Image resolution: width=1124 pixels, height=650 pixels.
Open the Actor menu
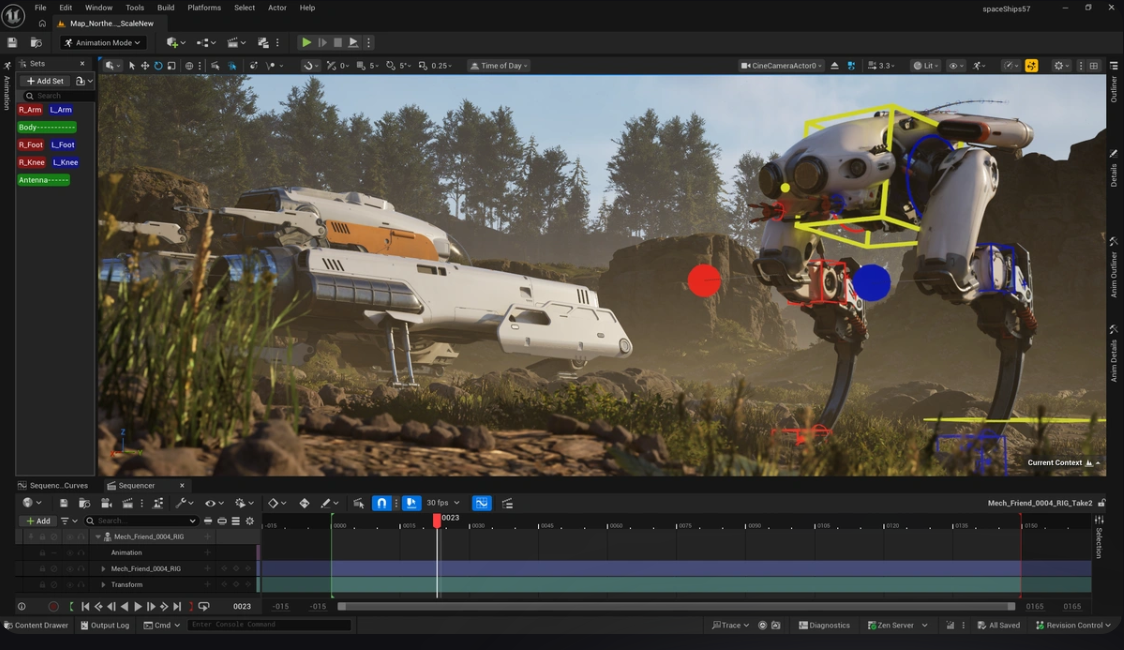(277, 8)
